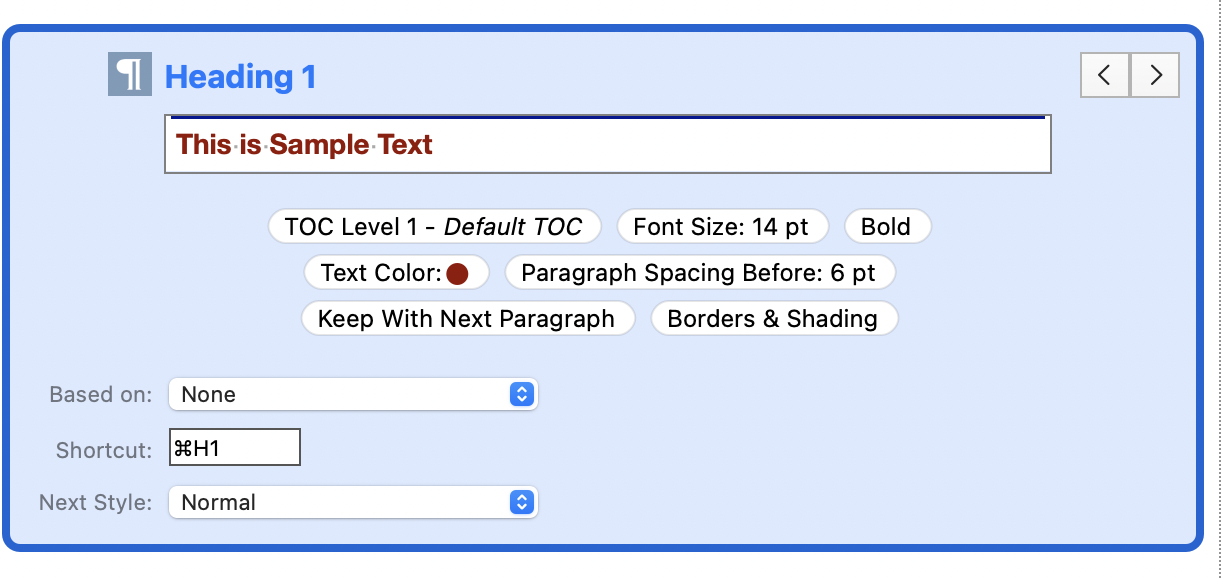This screenshot has width=1224, height=580.
Task: Click the Heading 1 style title
Action: click(x=240, y=76)
